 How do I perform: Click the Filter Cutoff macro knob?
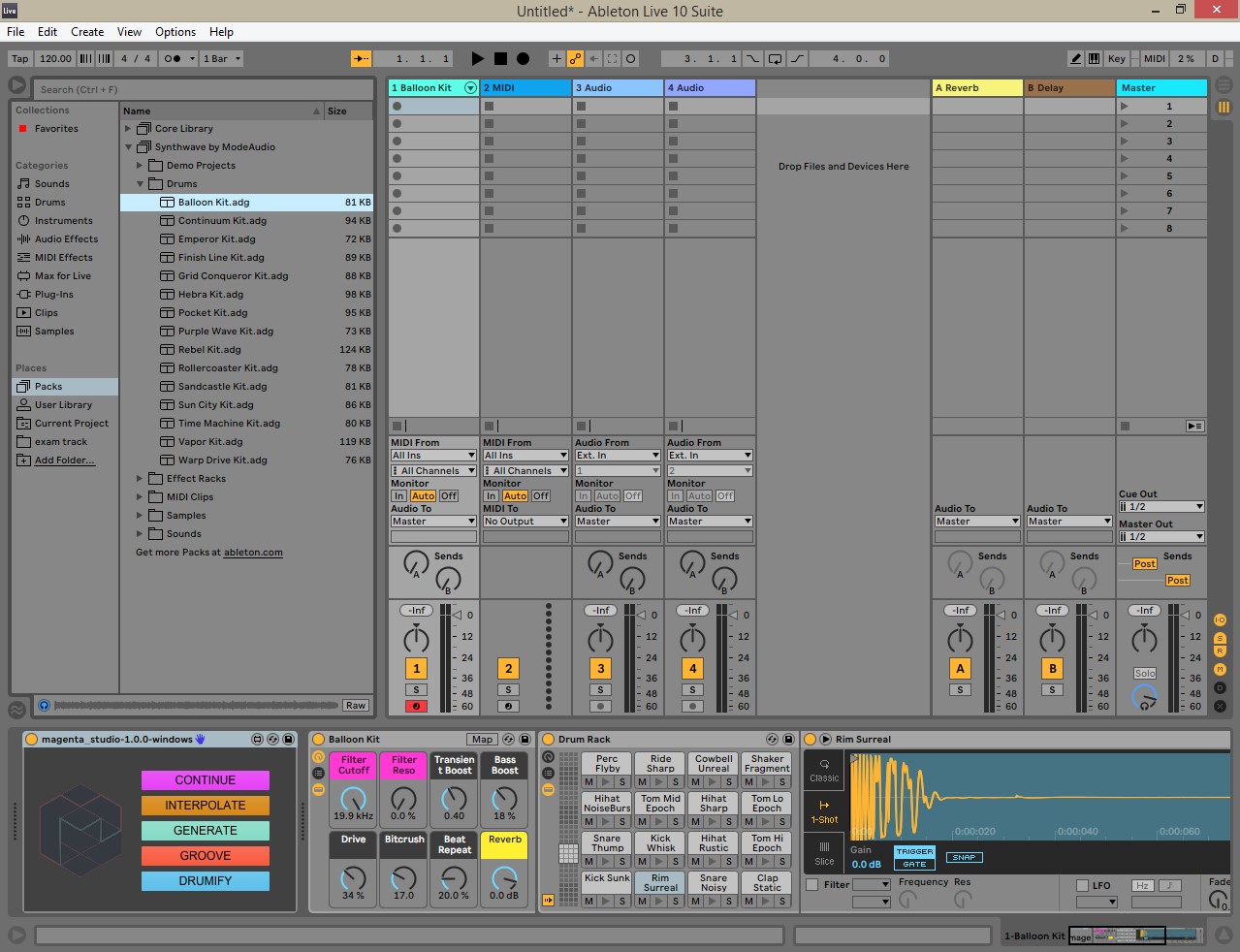(354, 798)
